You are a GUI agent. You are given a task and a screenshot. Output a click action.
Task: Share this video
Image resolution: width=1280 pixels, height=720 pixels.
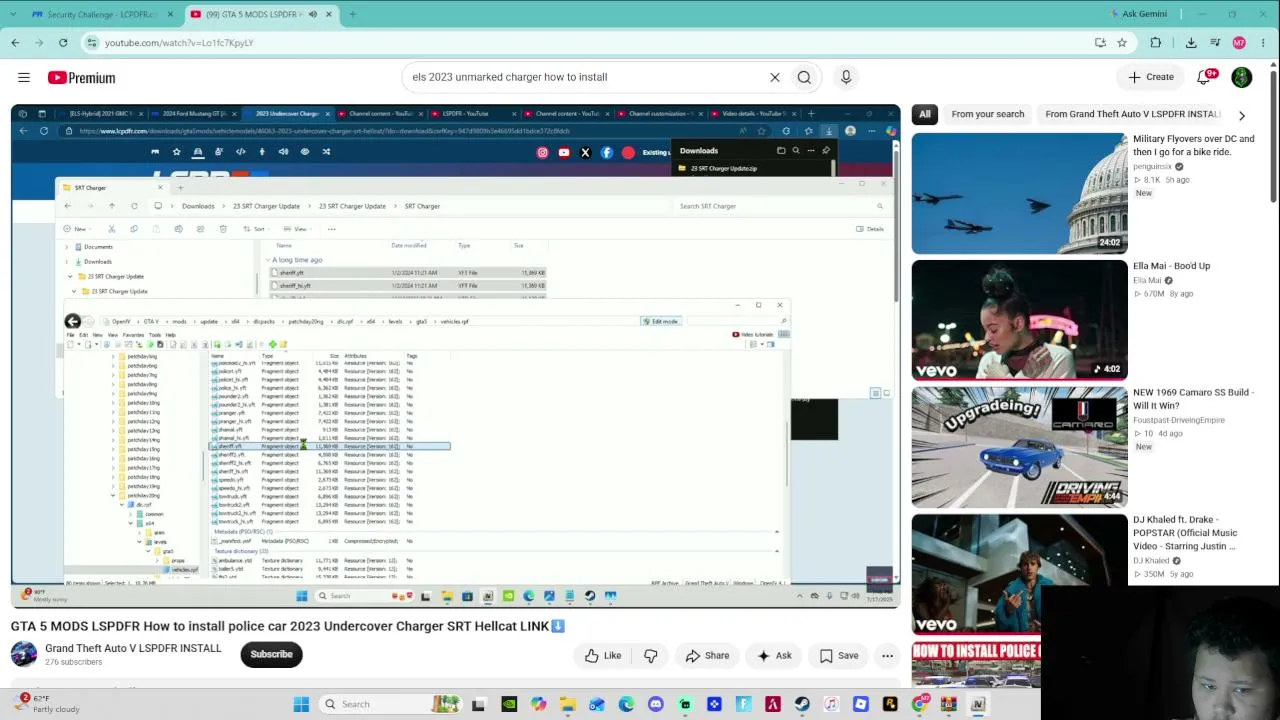(707, 656)
